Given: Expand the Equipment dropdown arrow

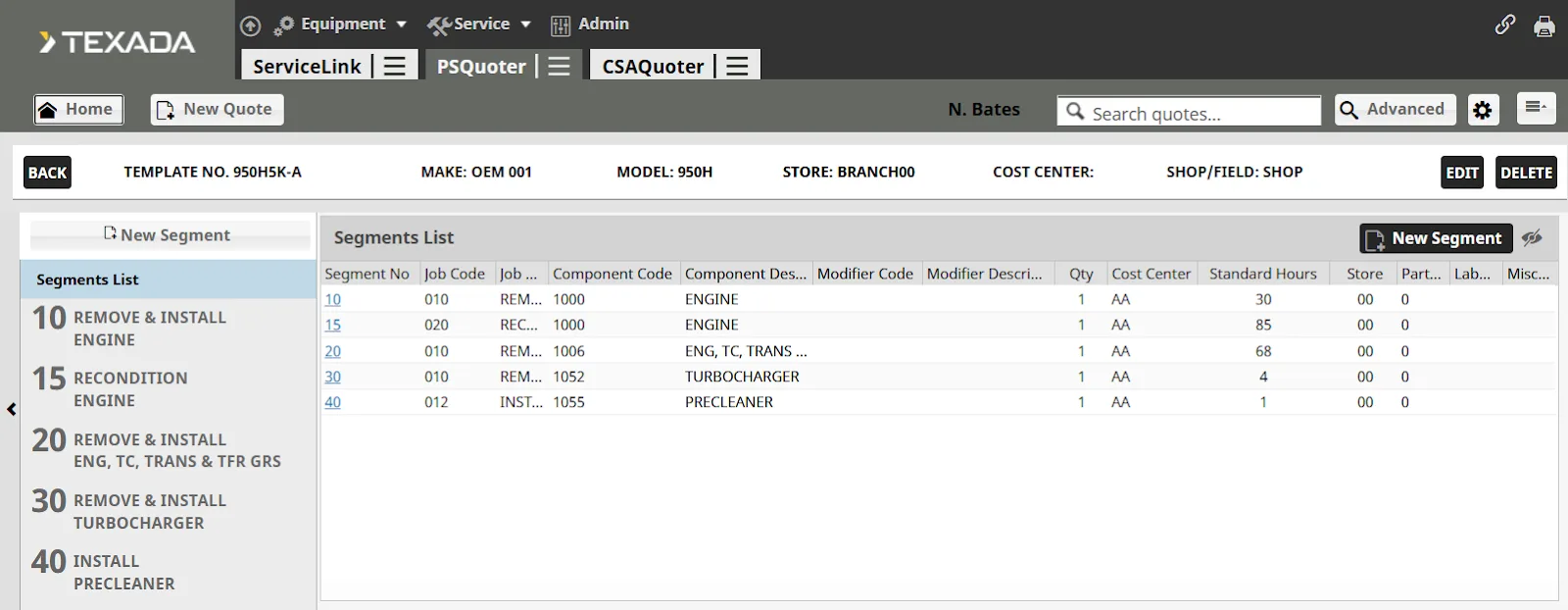Looking at the screenshot, I should 402,25.
